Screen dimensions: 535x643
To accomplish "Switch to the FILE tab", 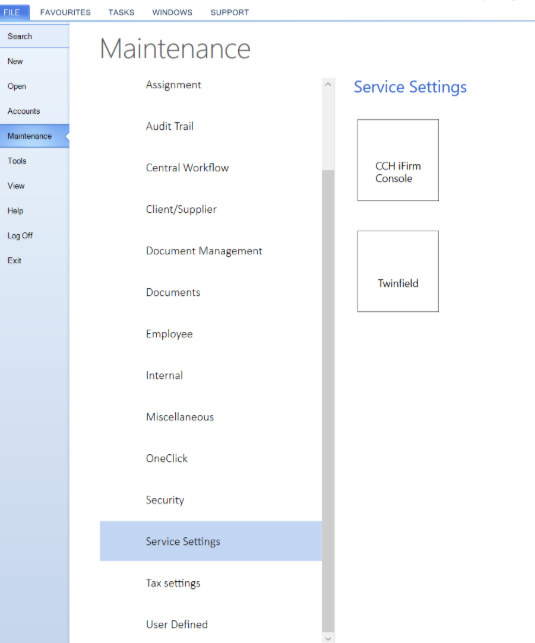I will click(12, 12).
